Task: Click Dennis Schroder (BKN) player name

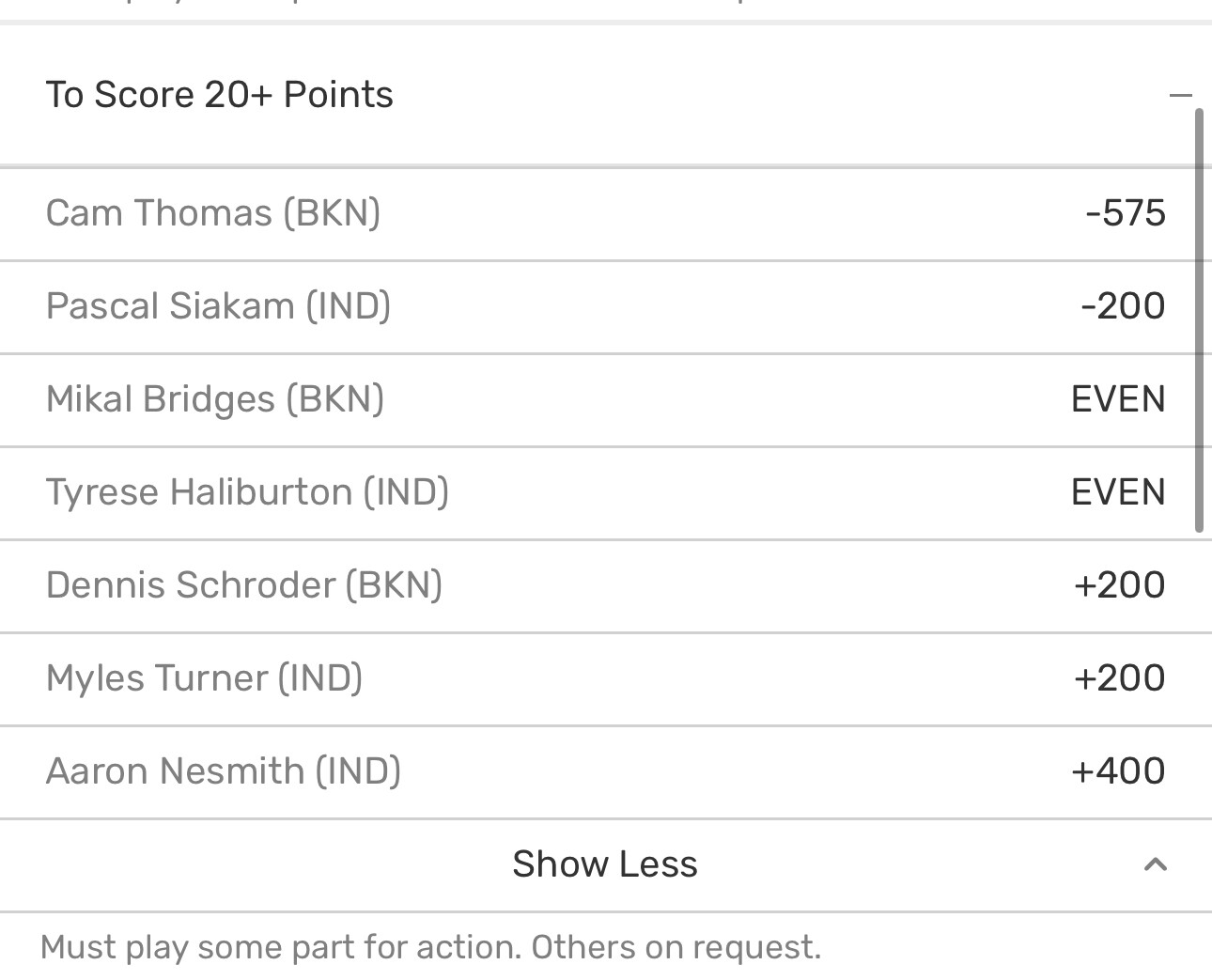Action: 243,585
